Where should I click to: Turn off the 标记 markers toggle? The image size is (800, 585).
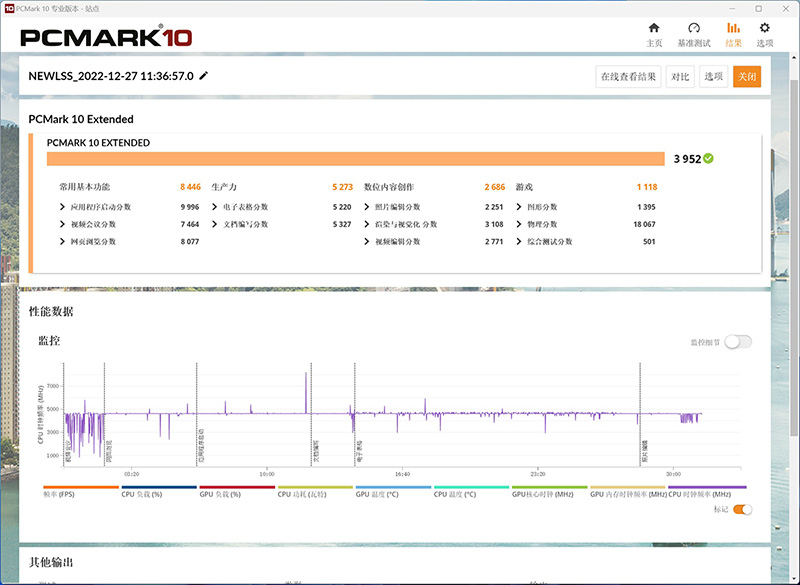(742, 509)
